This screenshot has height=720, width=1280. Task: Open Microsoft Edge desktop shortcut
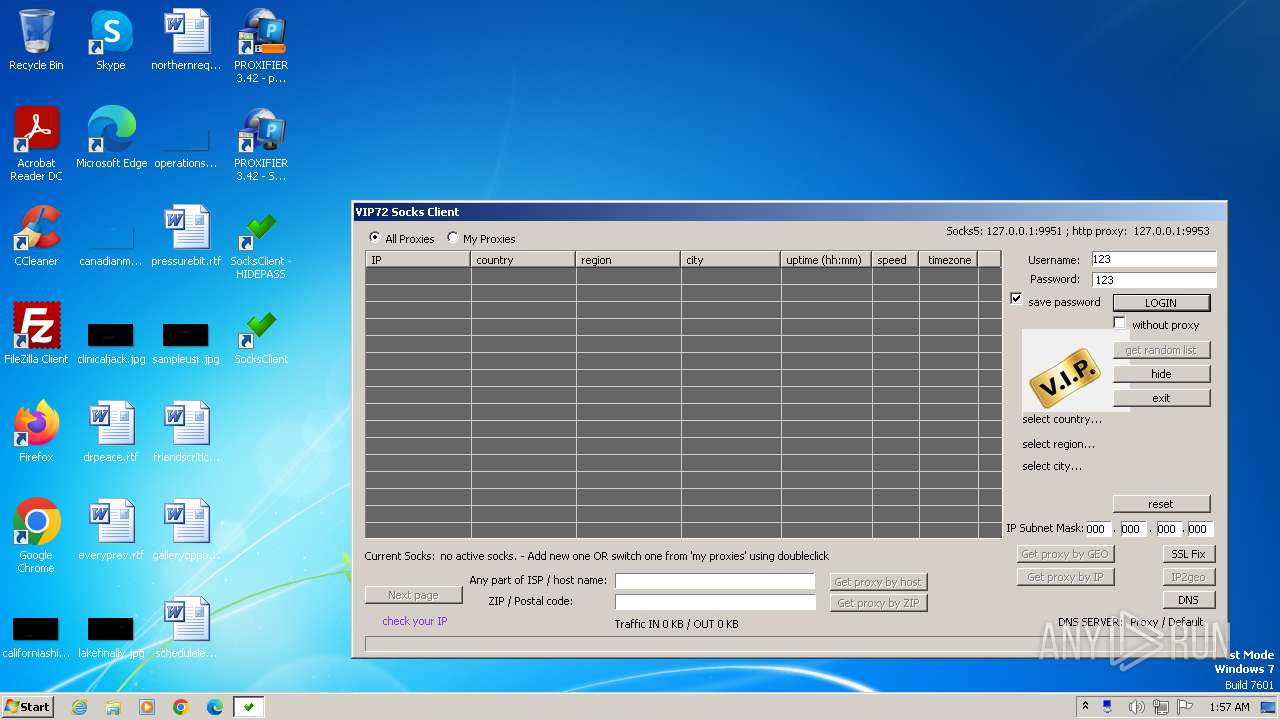point(111,138)
